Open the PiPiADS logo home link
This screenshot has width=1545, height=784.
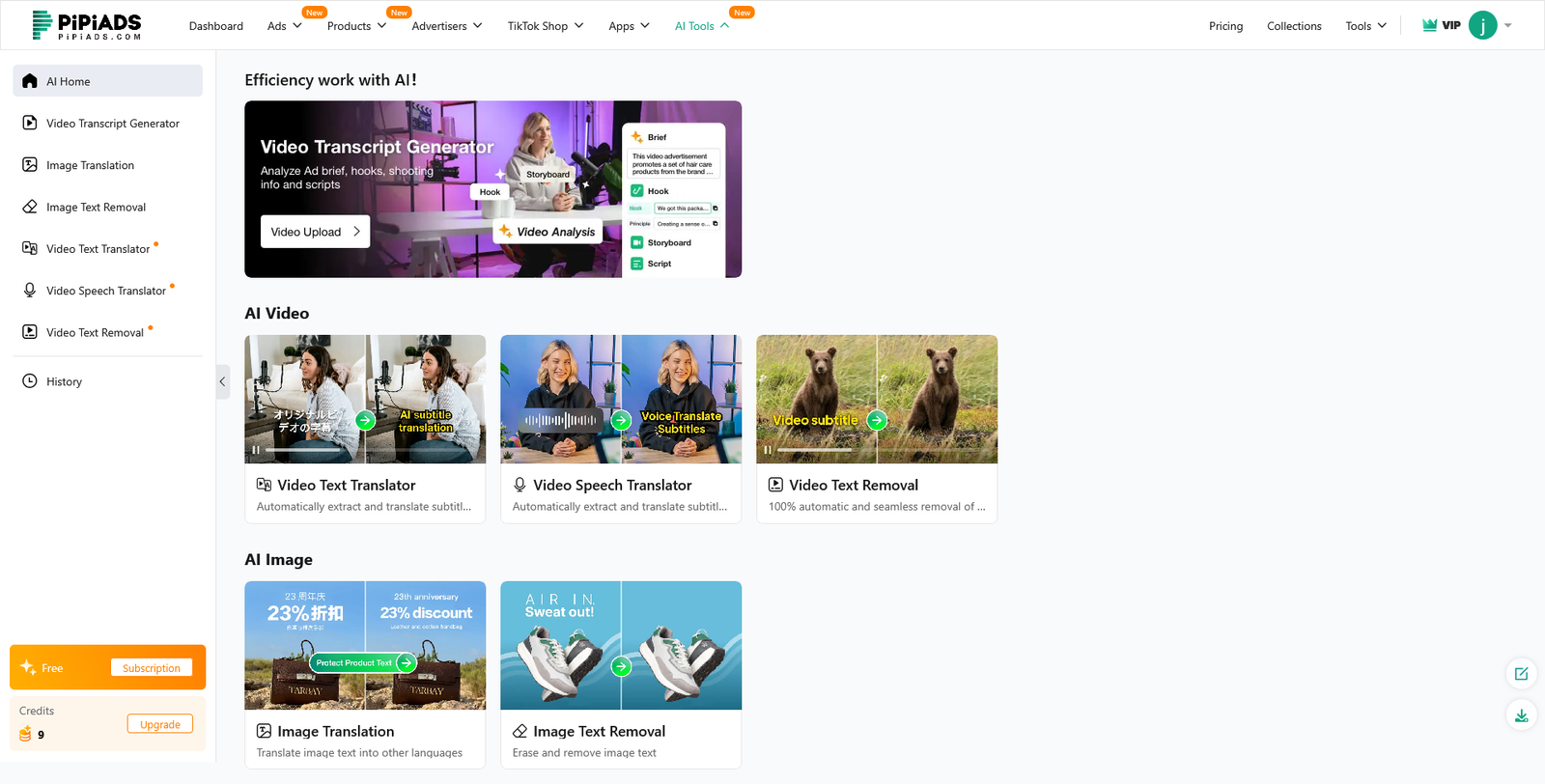(x=87, y=25)
